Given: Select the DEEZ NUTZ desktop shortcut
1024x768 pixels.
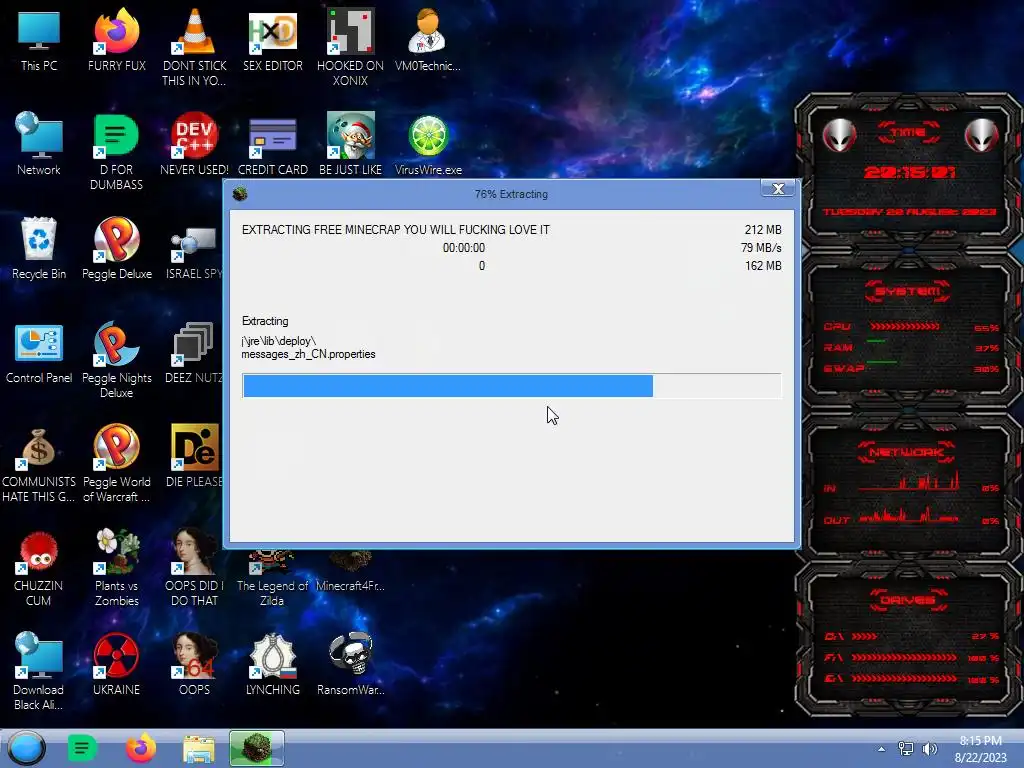Looking at the screenshot, I should pos(193,353).
